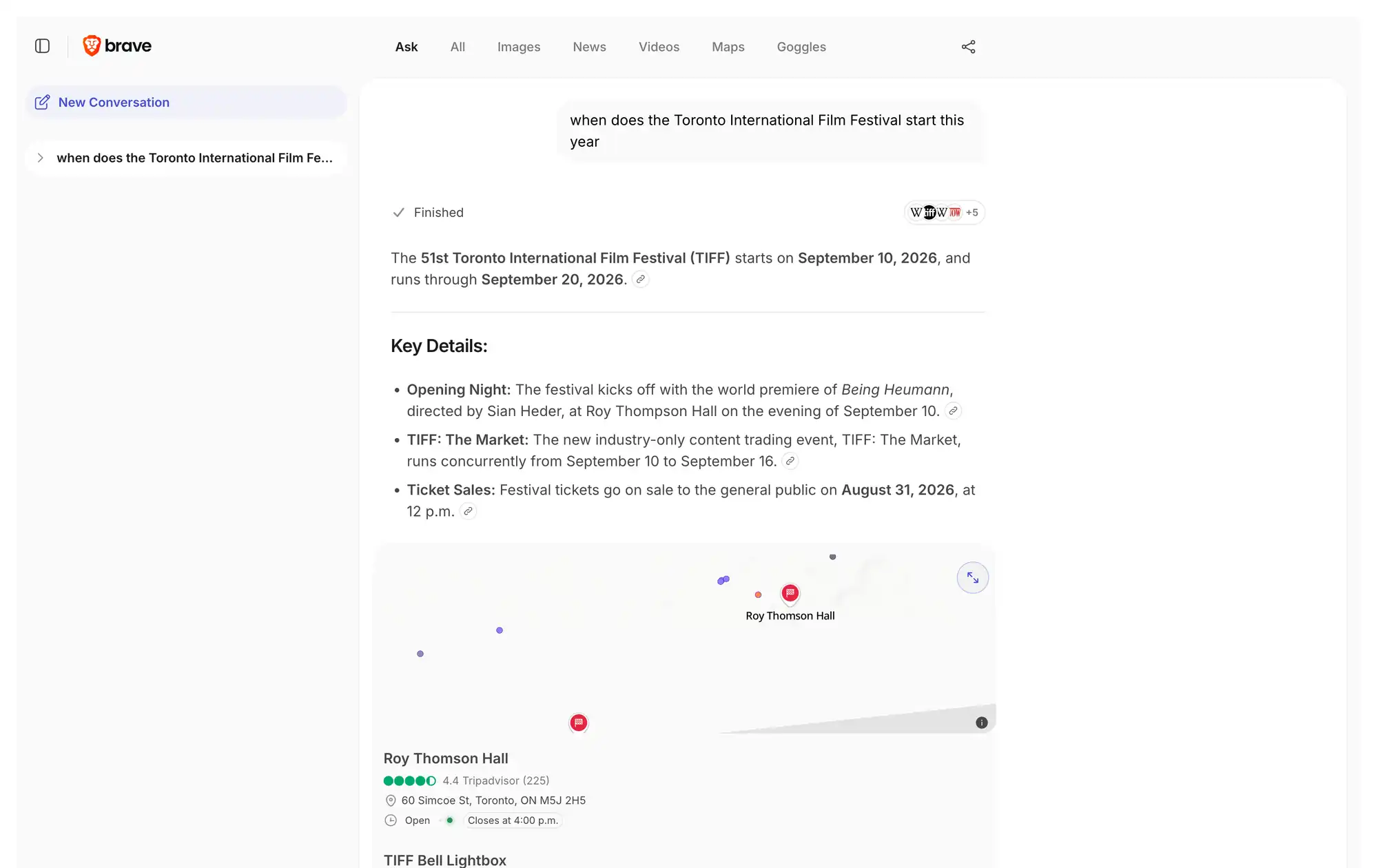Click the lower red map pin marker
This screenshot has height=868, width=1378.
[579, 723]
